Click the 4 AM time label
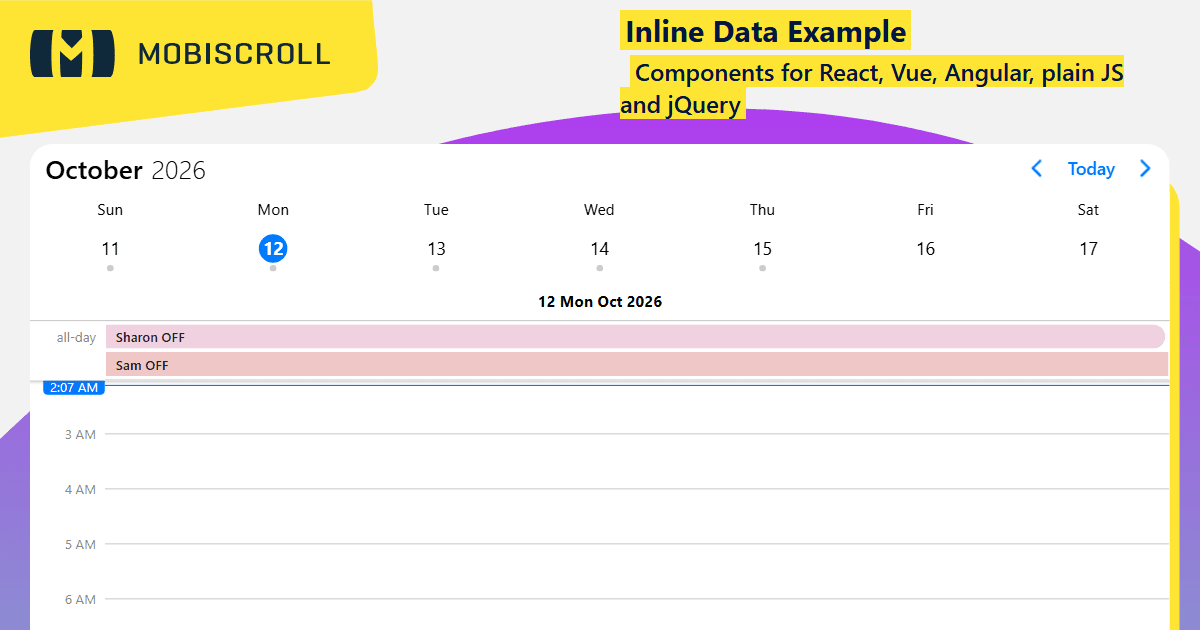The image size is (1200, 630). click(80, 489)
